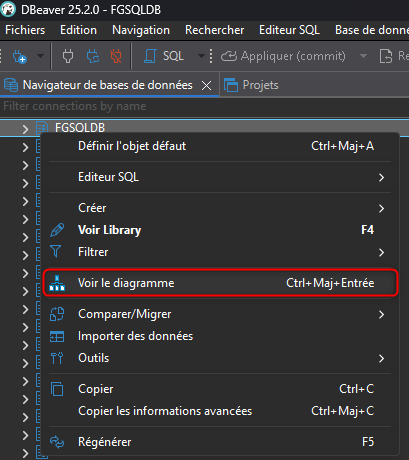
Task: Open the Rechercher menu
Action: 215,30
